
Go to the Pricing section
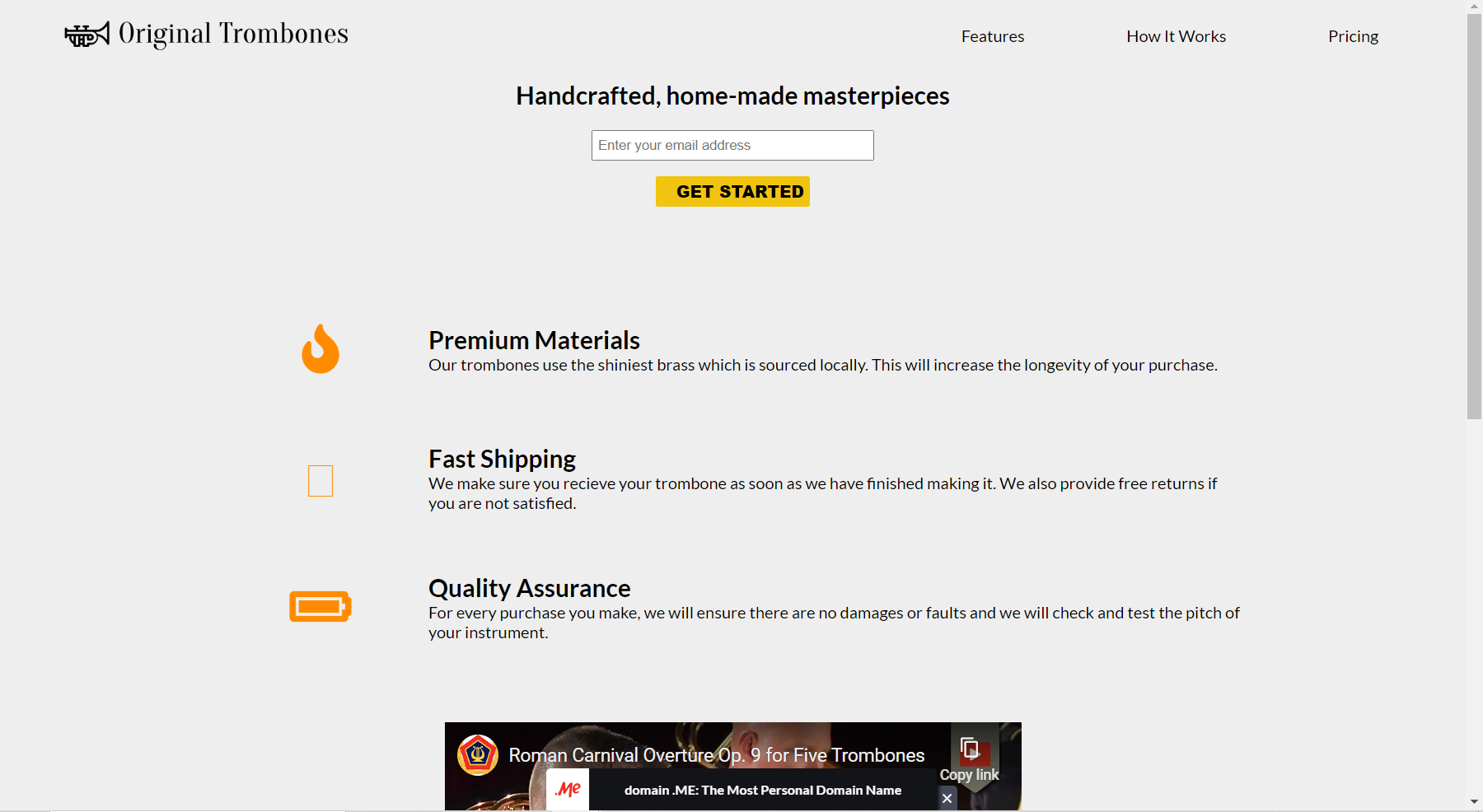[1353, 36]
